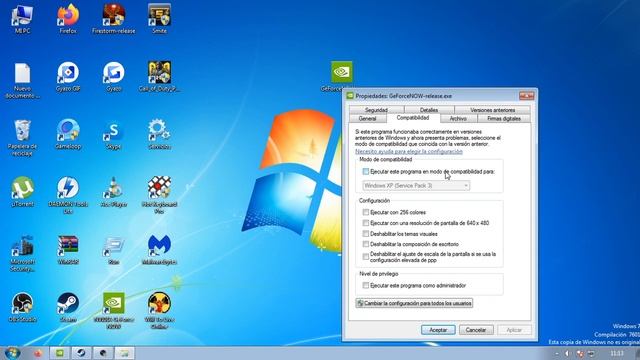The height and width of the screenshot is (360, 640).
Task: Select the gear services shortcut on desktop
Action: [159, 134]
